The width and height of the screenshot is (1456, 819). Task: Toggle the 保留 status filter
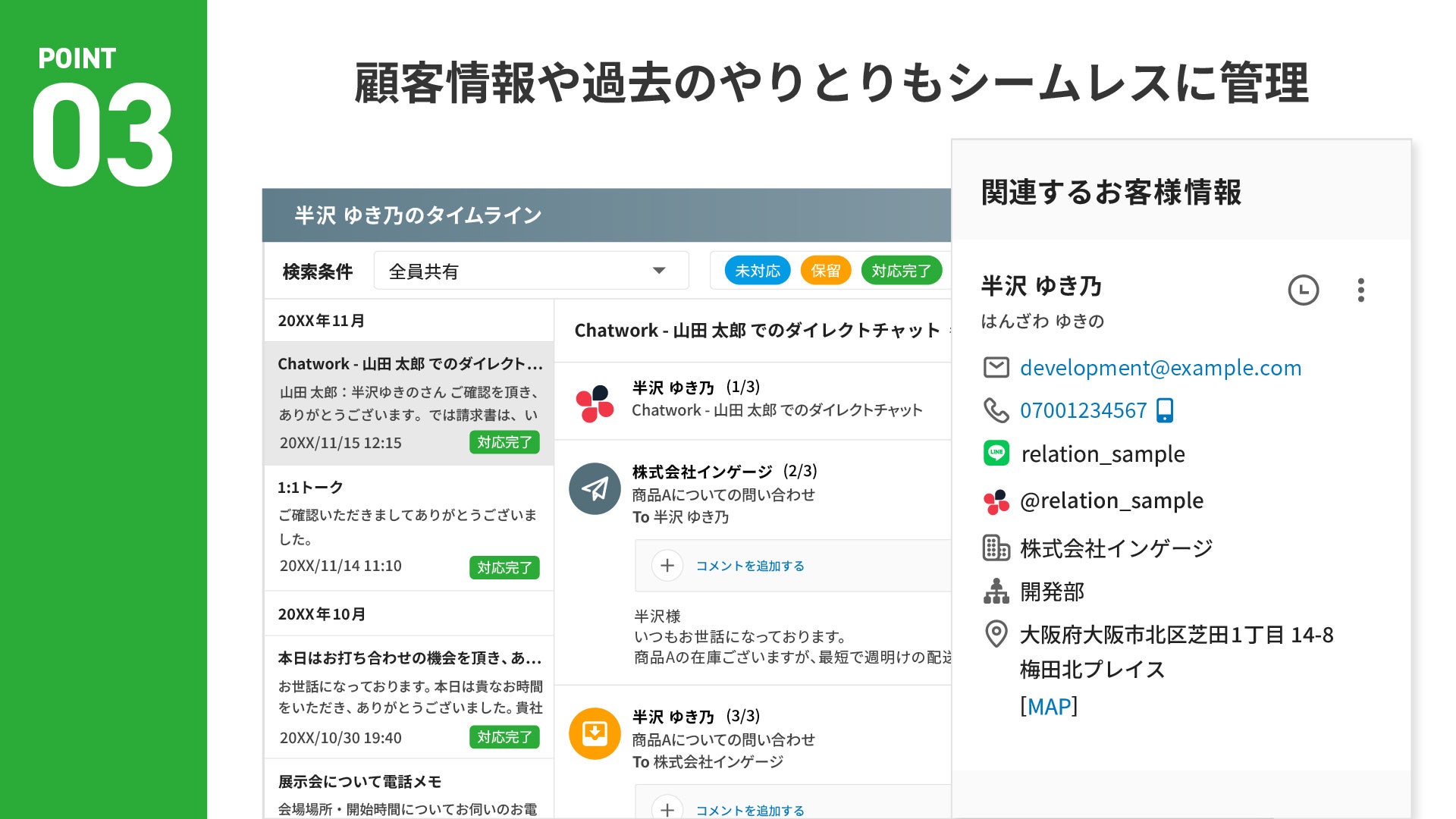(825, 271)
